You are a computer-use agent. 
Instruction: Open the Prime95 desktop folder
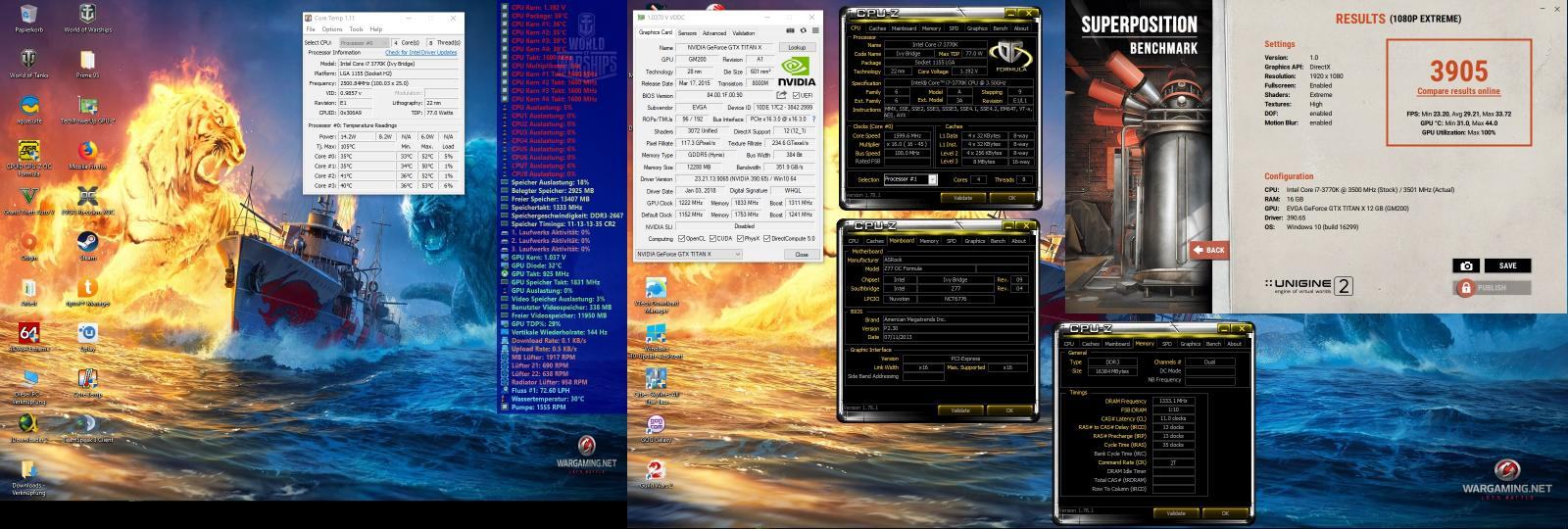click(87, 64)
